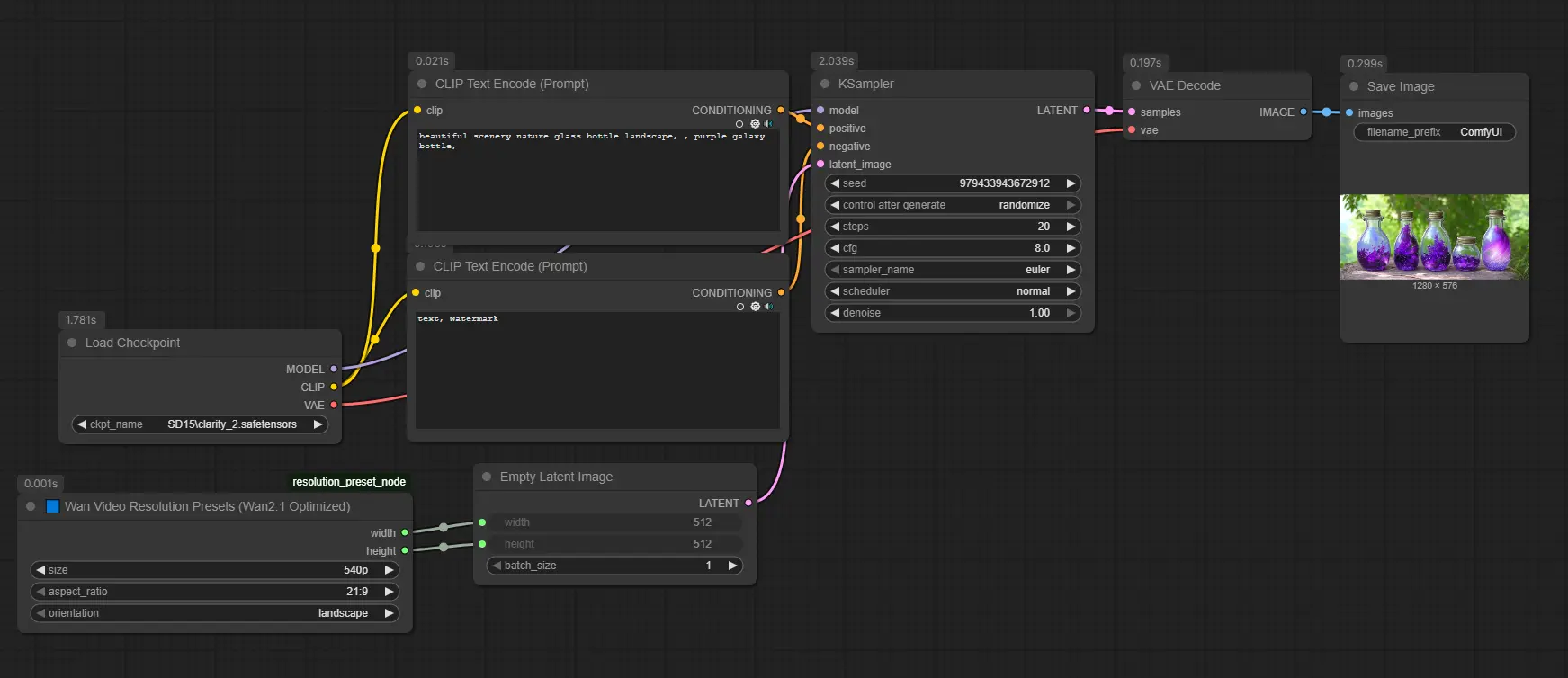This screenshot has width=1568, height=678.
Task: Click the gear icon above the beautiful scenery prompt
Action: pos(755,124)
